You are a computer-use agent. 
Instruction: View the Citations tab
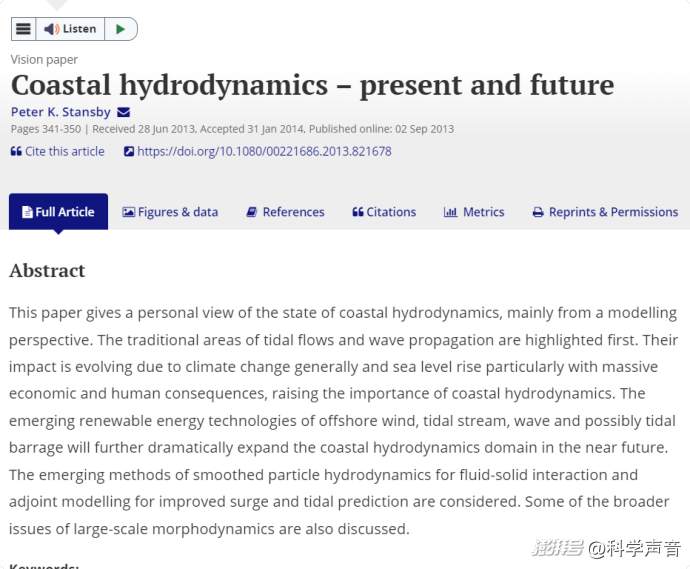click(391, 212)
